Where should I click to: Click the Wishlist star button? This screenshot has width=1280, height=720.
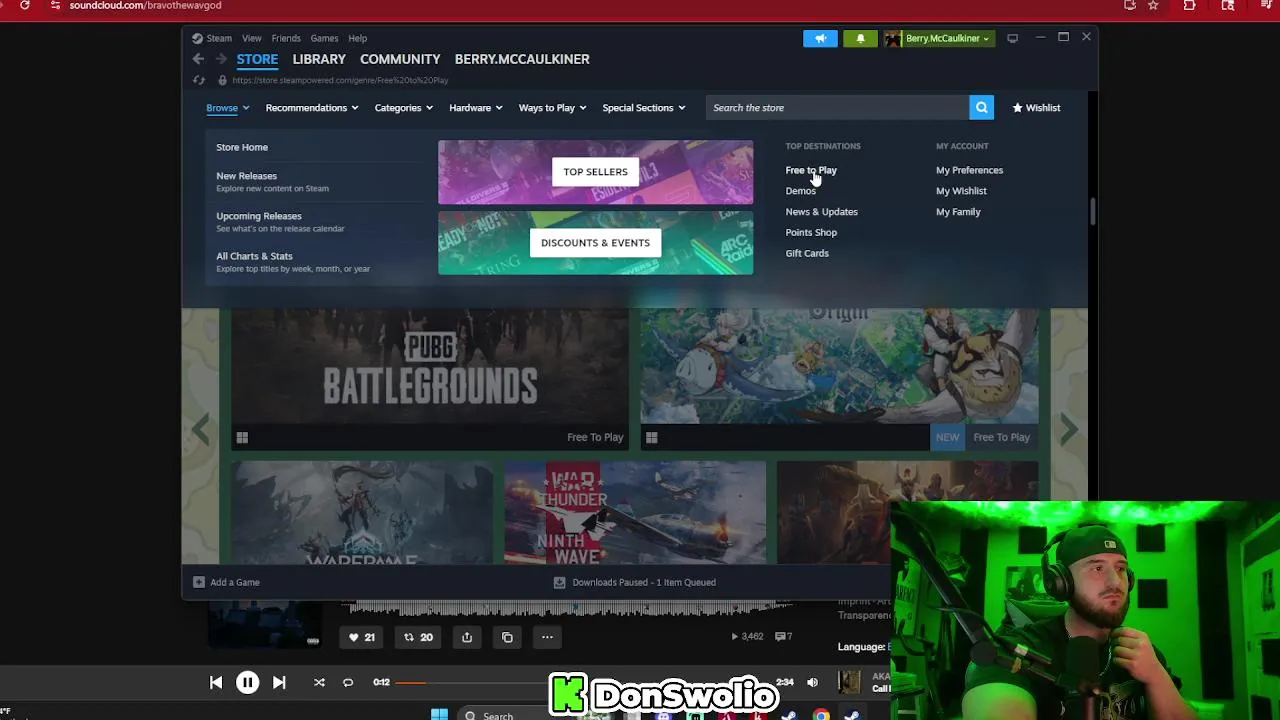[1036, 108]
